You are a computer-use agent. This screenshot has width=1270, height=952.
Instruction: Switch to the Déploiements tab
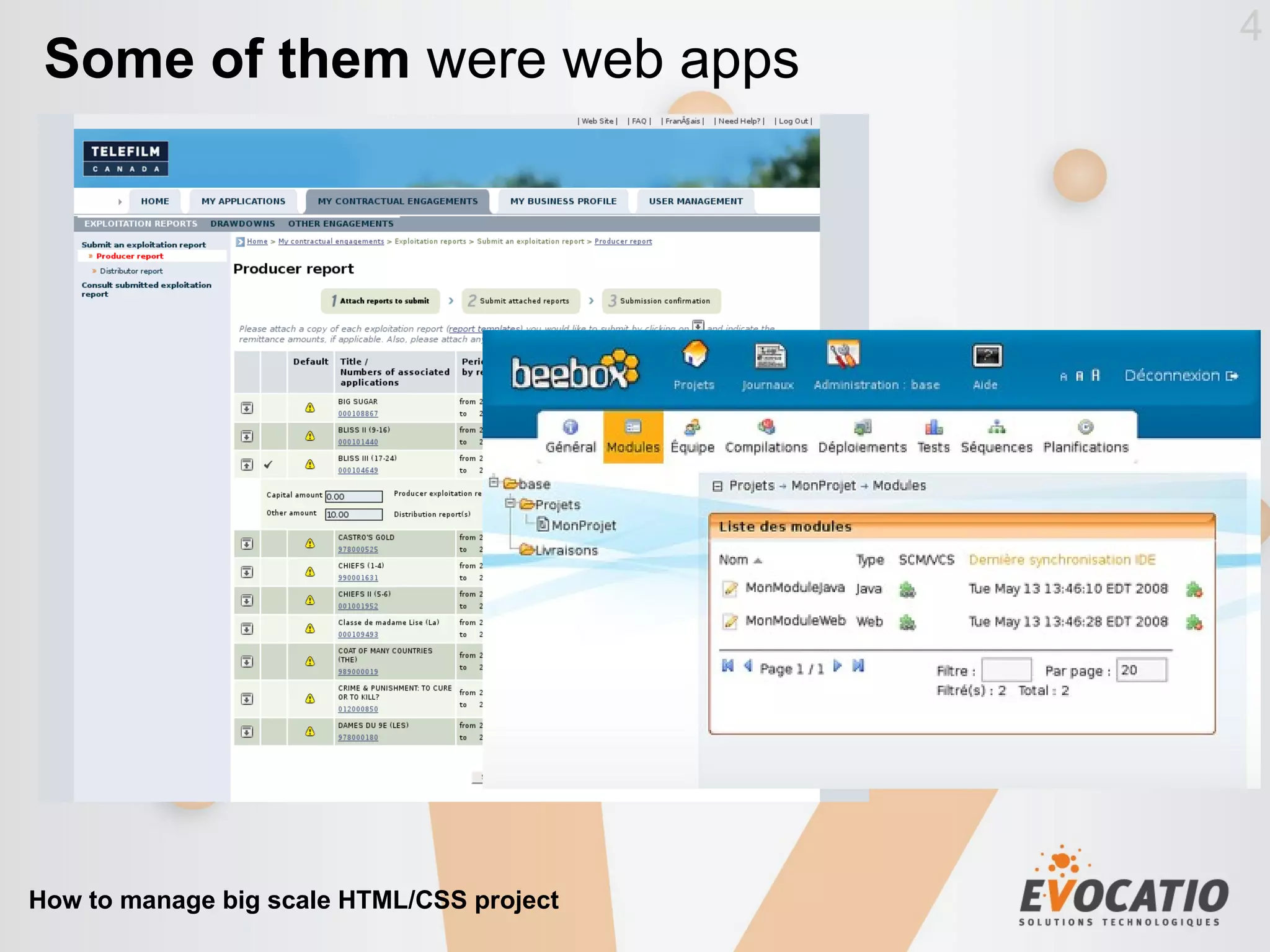(862, 437)
